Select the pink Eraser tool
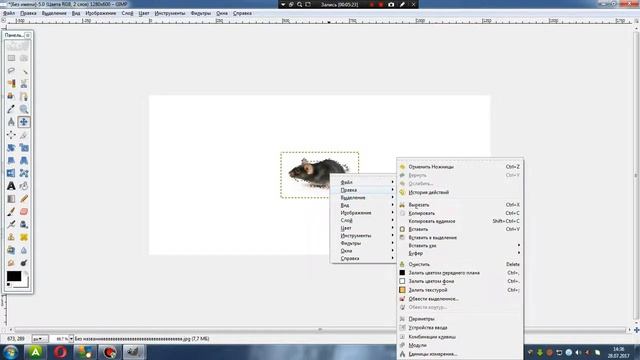This screenshot has width=640, height=360. (24, 211)
